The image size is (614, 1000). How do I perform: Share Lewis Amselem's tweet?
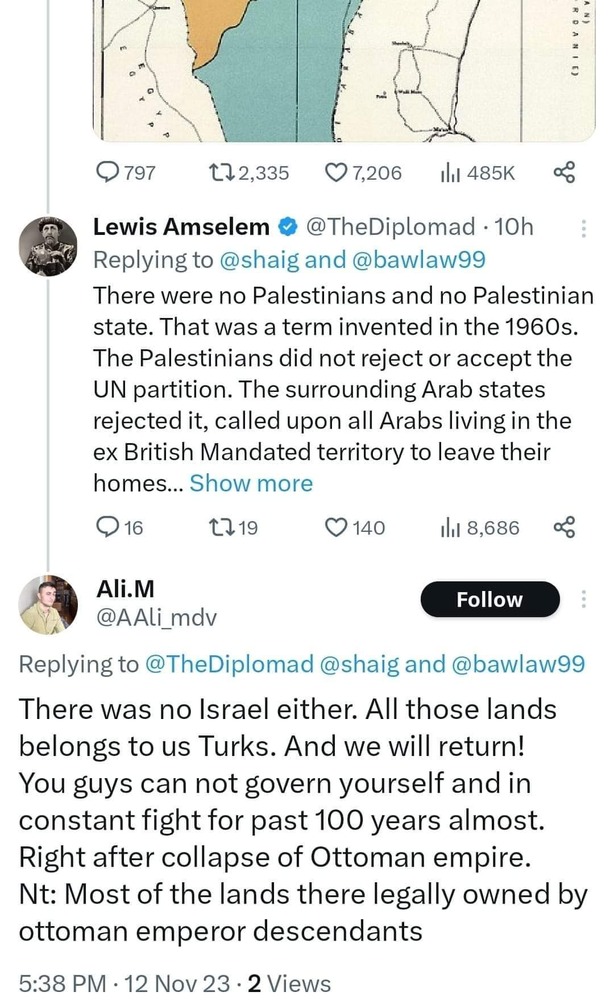pyautogui.click(x=564, y=527)
